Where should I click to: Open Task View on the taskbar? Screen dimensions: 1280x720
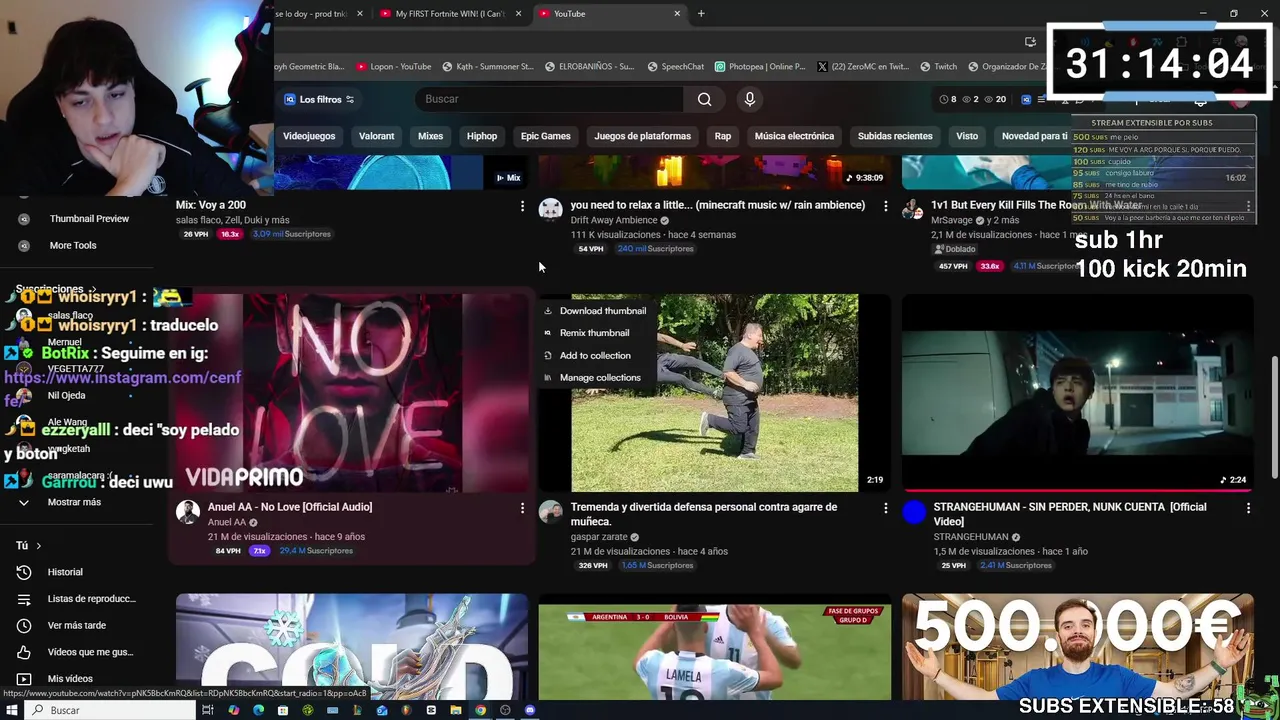[208, 710]
